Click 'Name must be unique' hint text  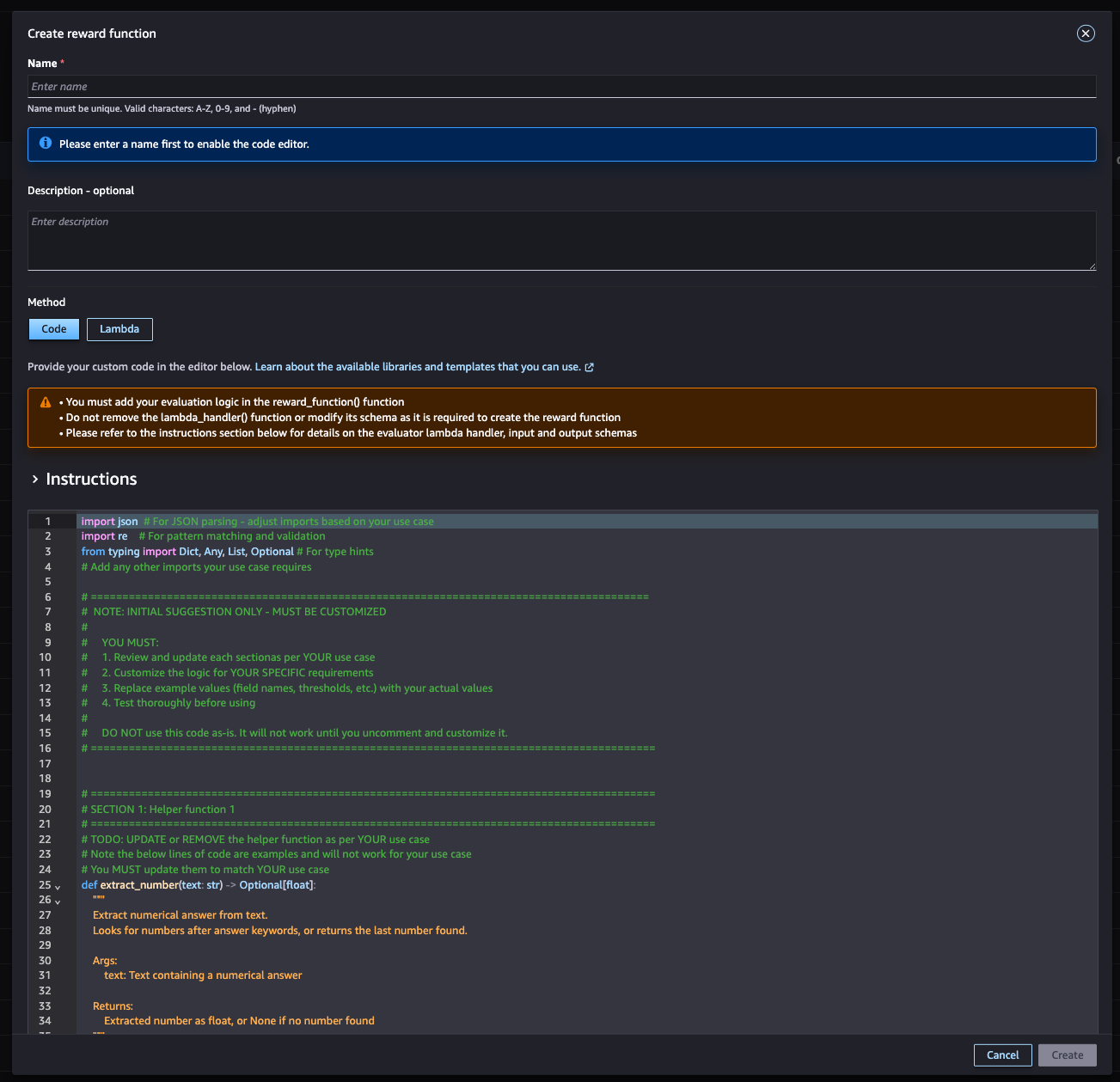click(x=162, y=109)
